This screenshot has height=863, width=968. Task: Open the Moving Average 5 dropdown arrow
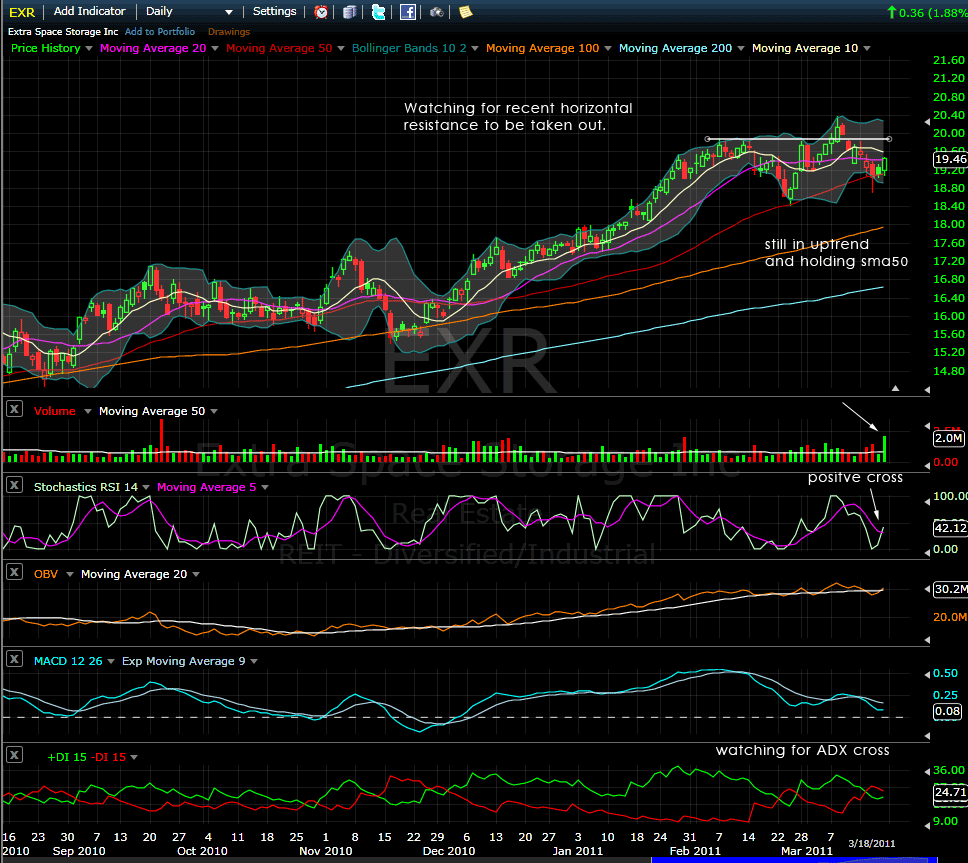click(x=265, y=487)
